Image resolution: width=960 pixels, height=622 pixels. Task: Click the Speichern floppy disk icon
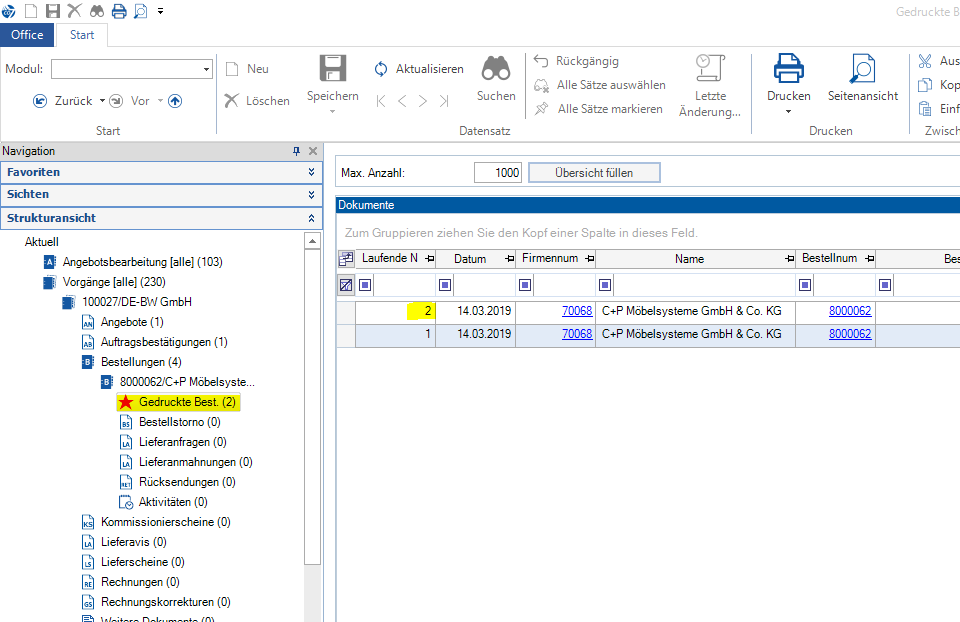pyautogui.click(x=332, y=69)
